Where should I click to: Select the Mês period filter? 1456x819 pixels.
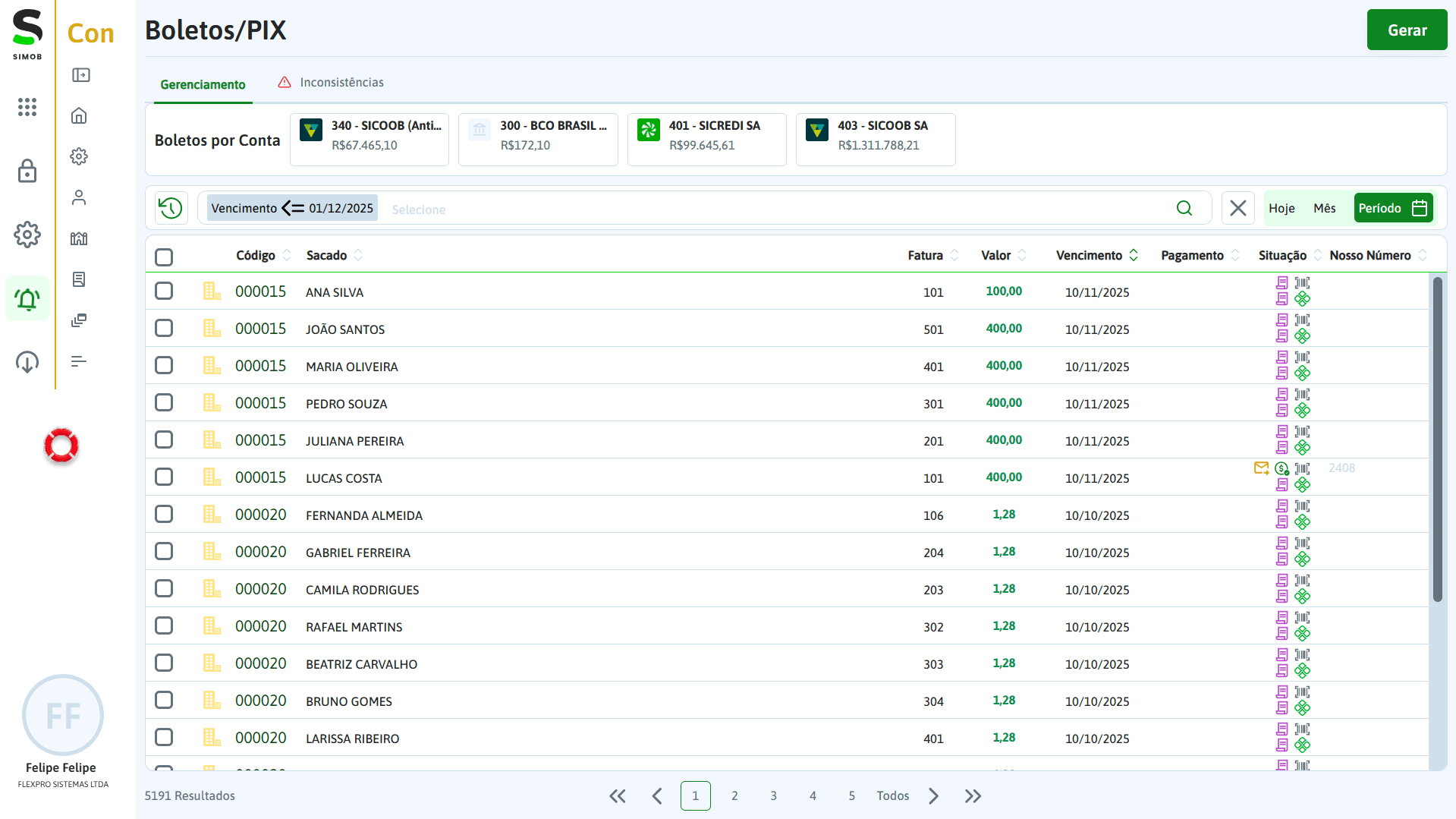coord(1324,208)
